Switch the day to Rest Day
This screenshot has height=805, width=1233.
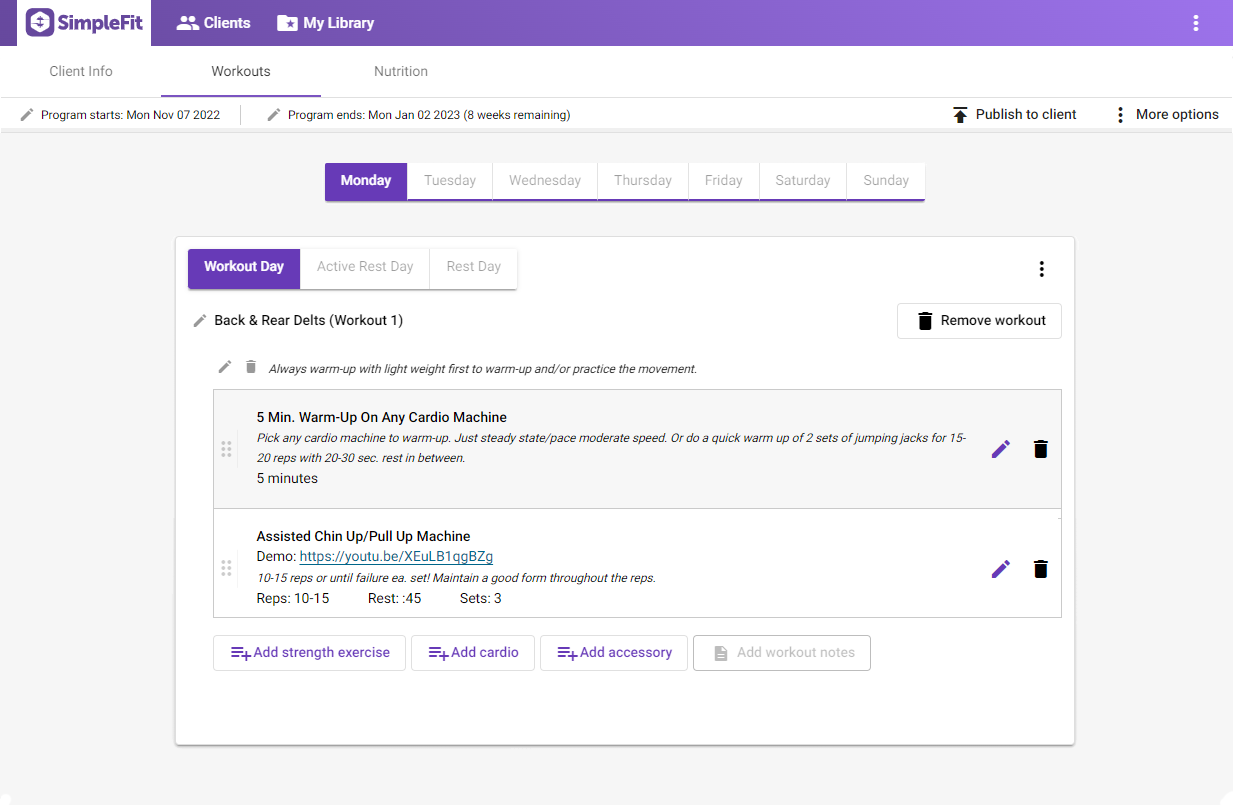472,266
